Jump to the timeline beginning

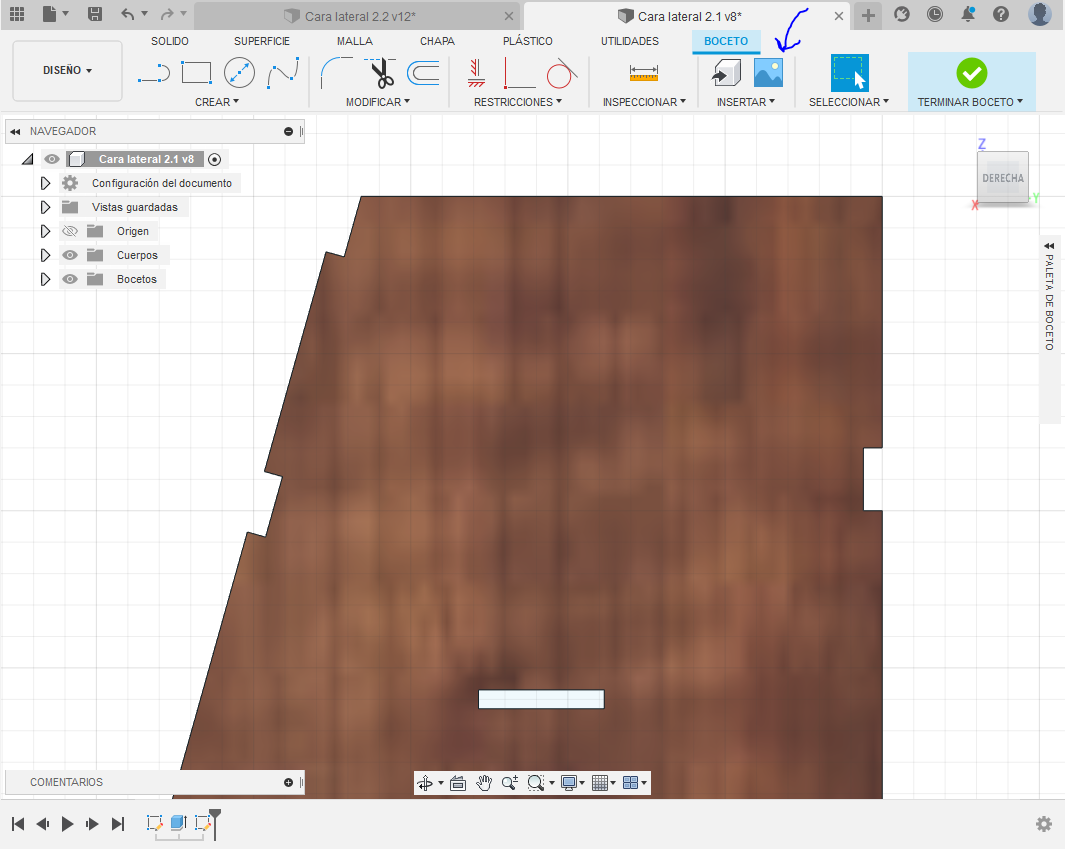(18, 824)
